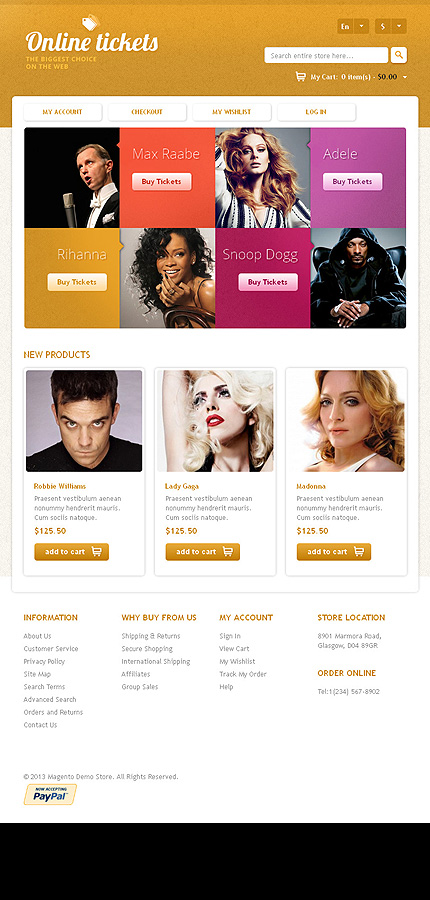Open the $ currency dropdown arrow
Viewport: 430px width, 900px height.
399,26
